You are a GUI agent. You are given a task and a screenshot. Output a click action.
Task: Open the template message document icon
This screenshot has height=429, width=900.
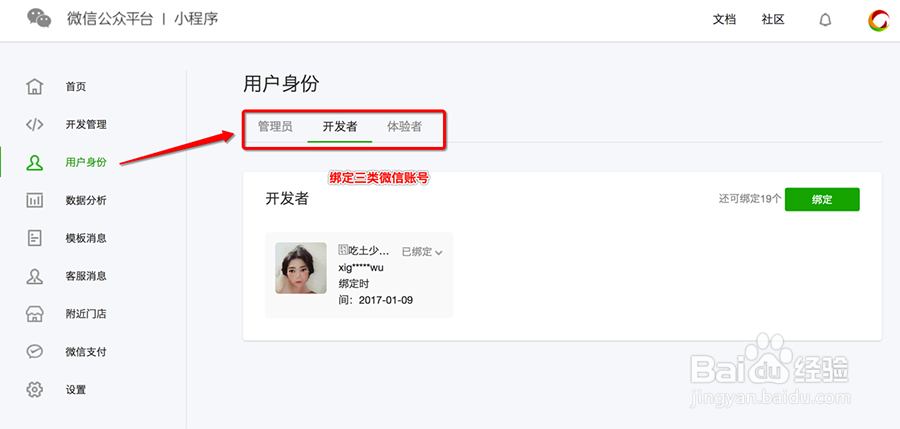point(35,238)
